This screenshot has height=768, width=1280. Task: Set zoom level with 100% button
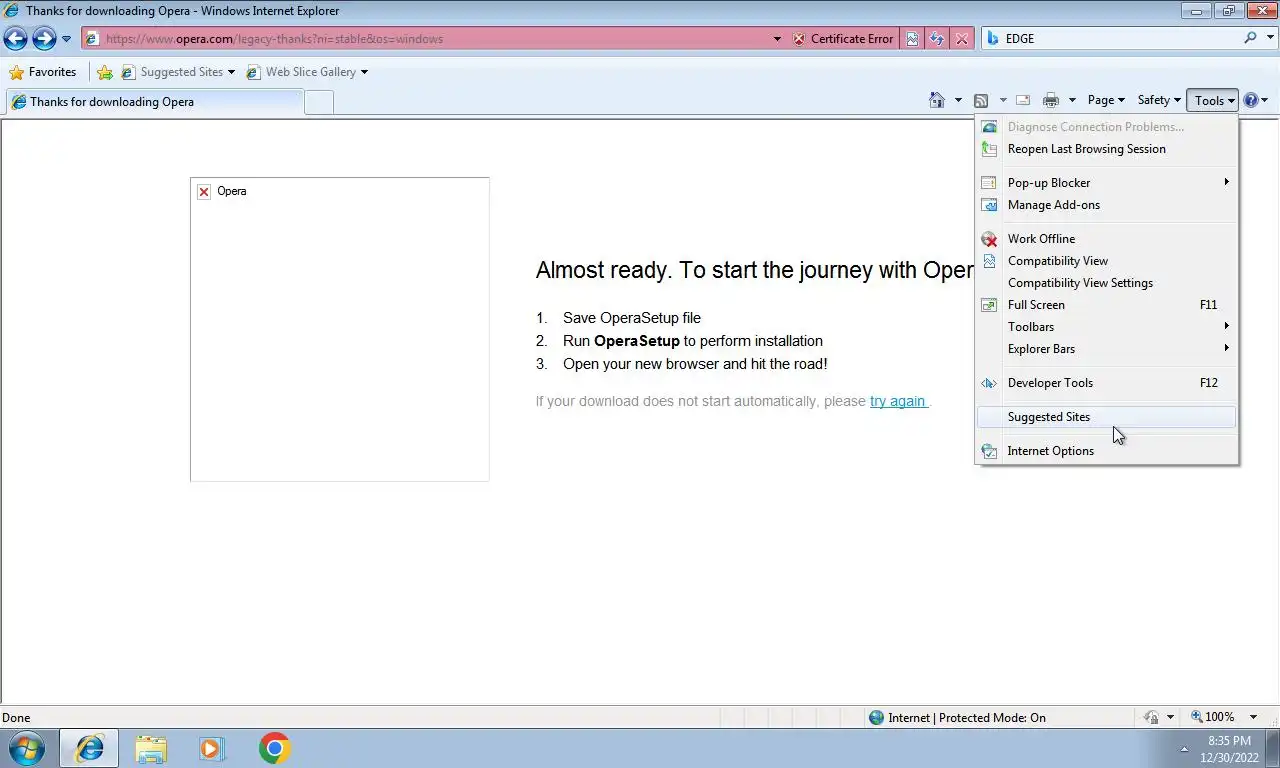pos(1212,717)
